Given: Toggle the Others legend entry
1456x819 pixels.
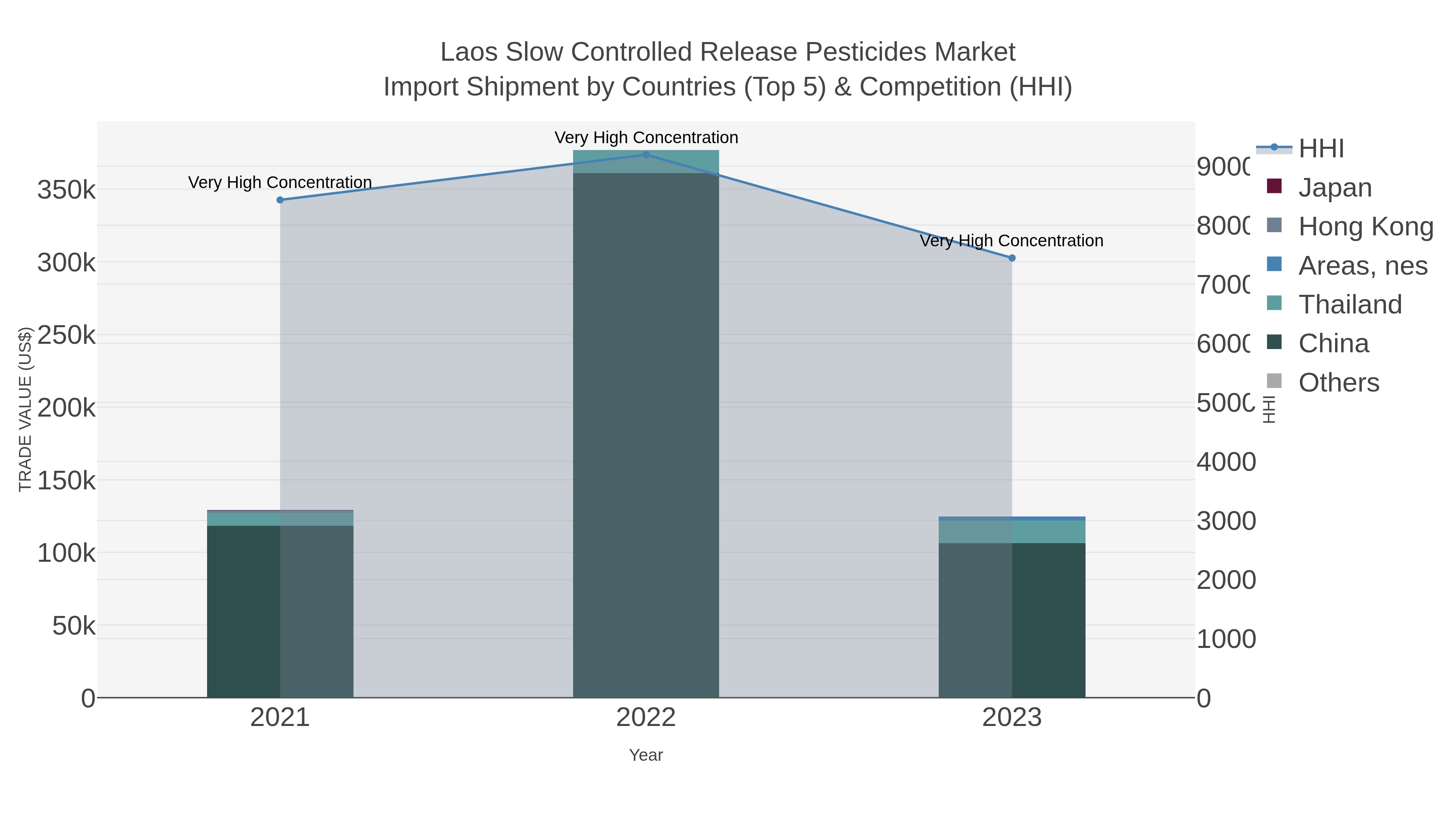Looking at the screenshot, I should click(1323, 382).
